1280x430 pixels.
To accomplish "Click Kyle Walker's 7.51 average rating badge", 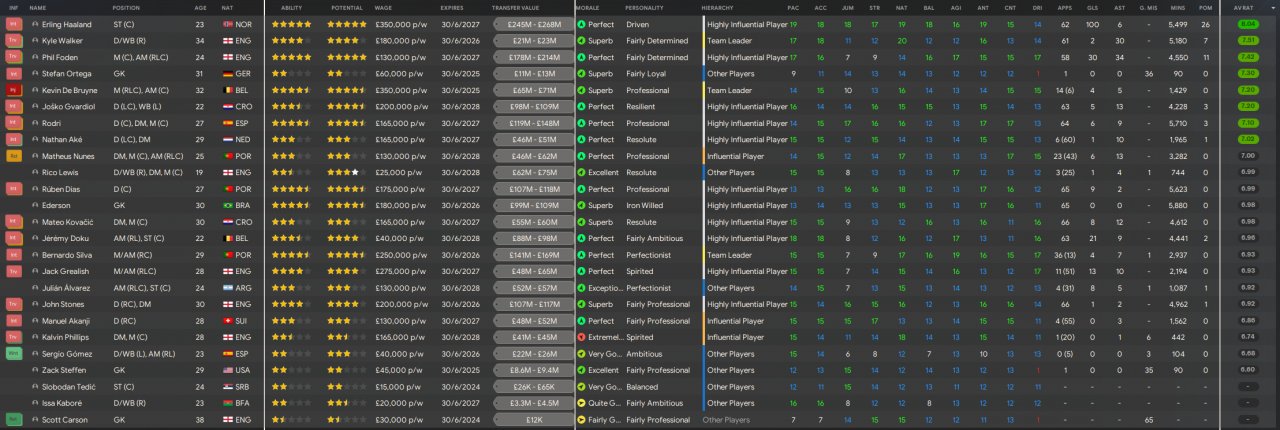I will (1247, 40).
